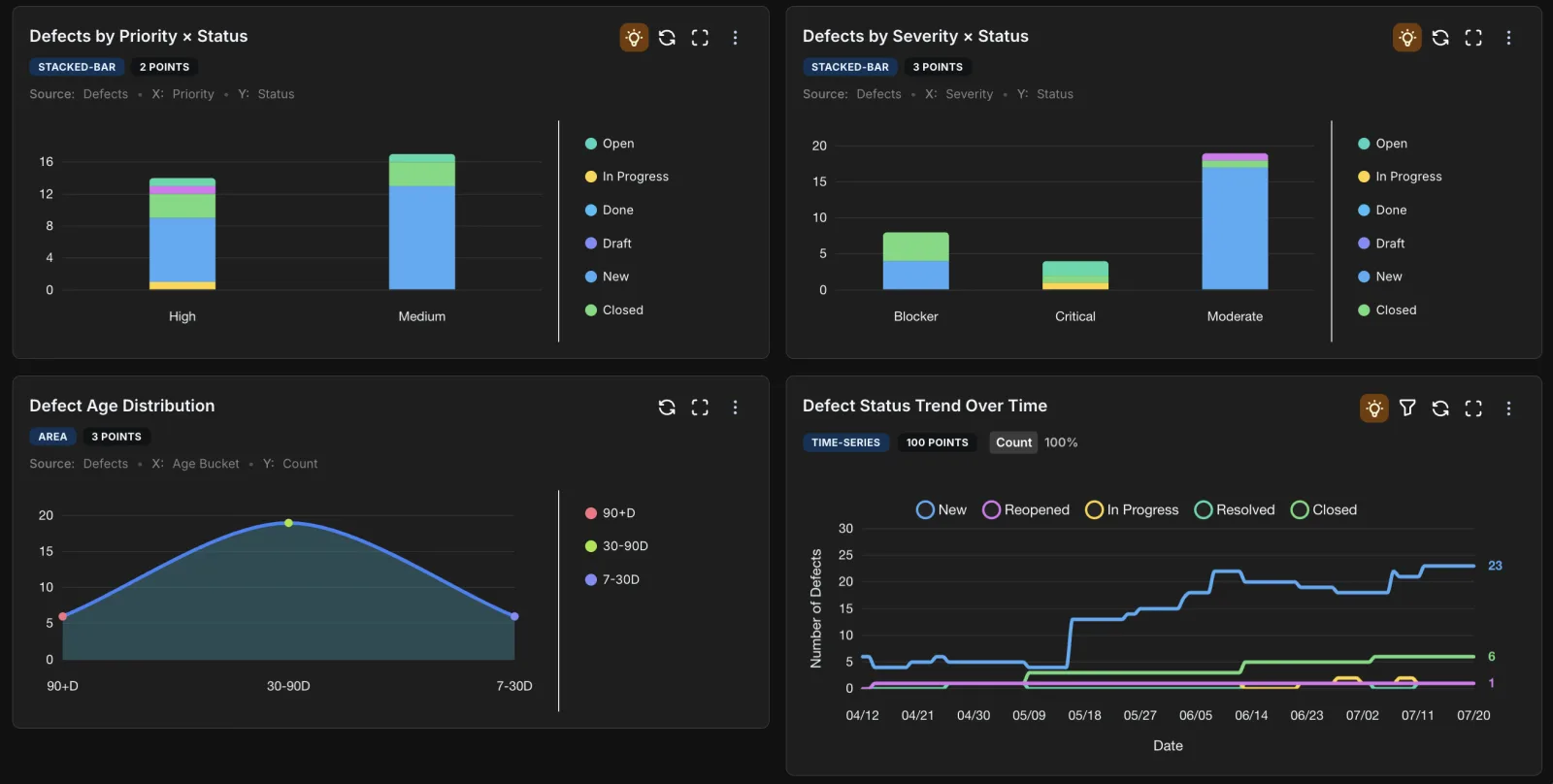Toggle New line in trend chart legend

pyautogui.click(x=942, y=510)
